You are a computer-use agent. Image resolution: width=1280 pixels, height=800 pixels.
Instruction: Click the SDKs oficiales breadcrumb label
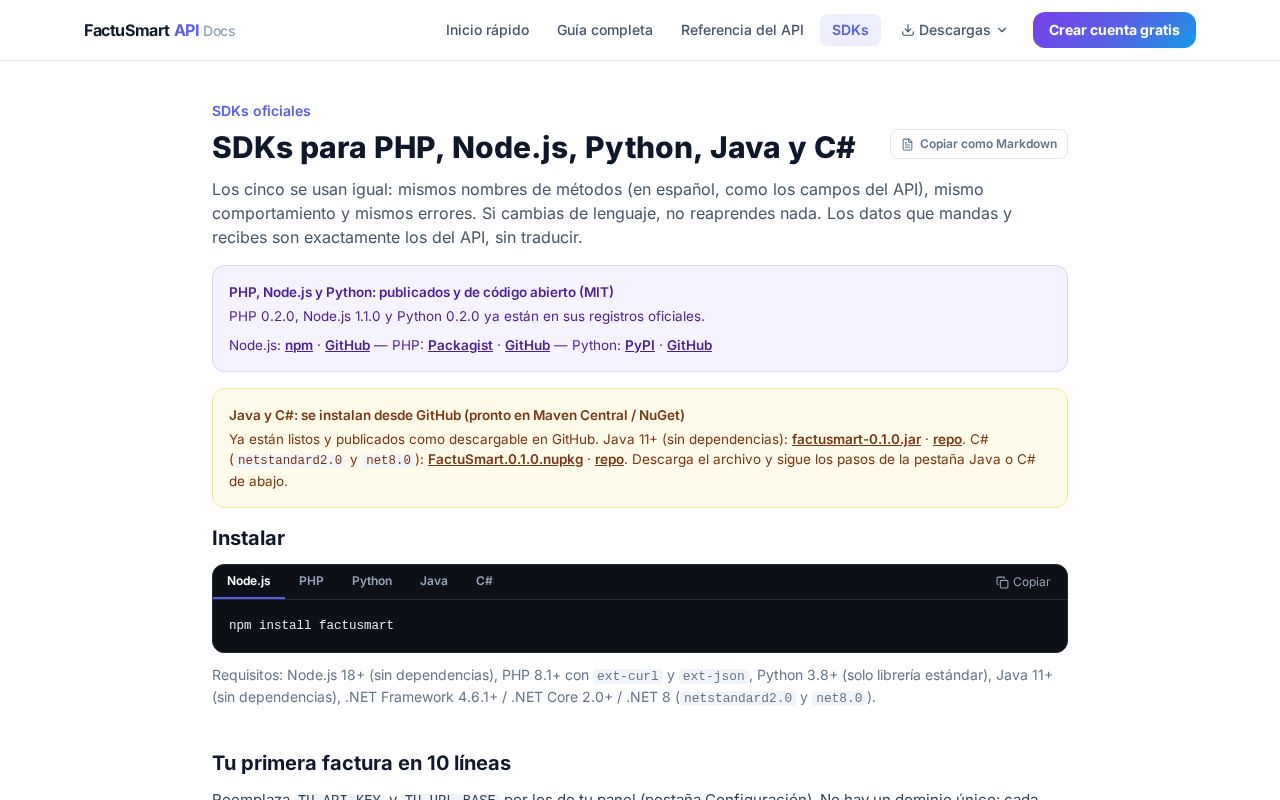(261, 111)
